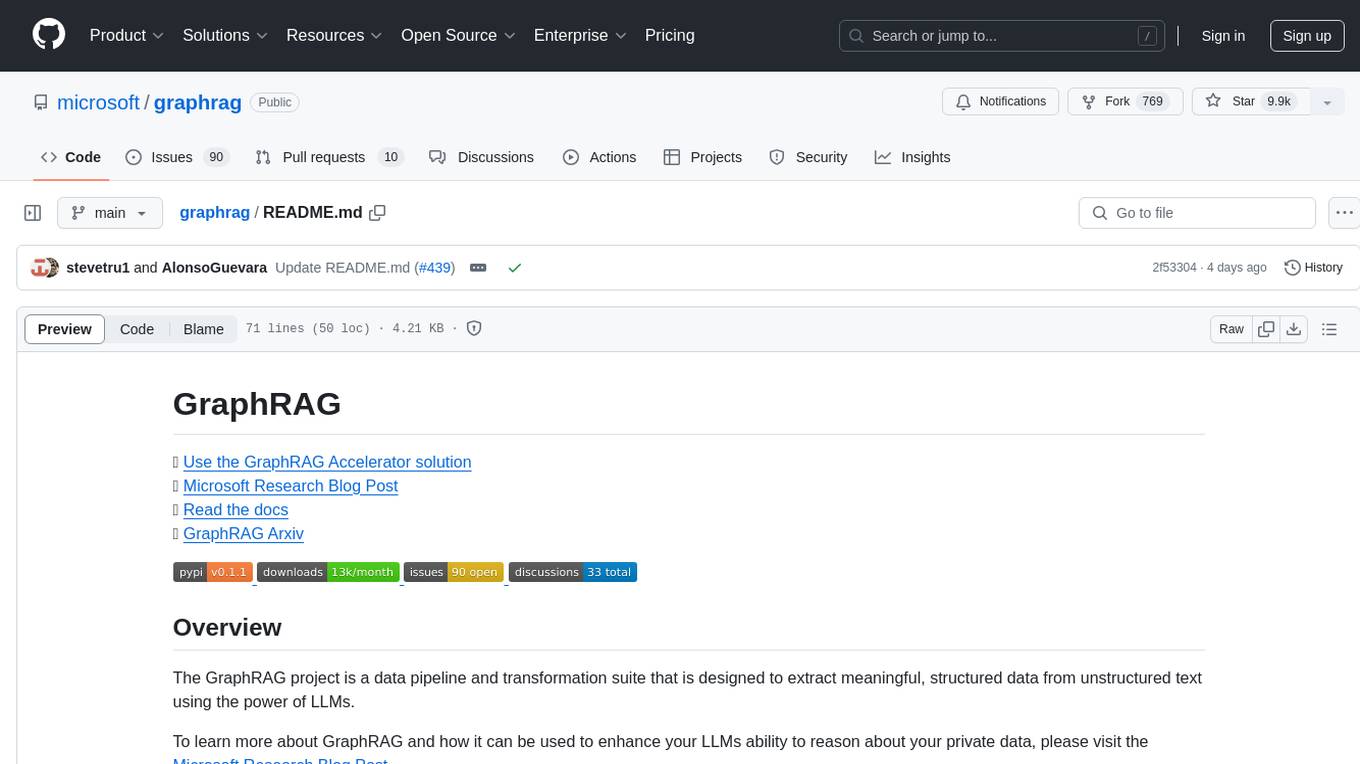The height and width of the screenshot is (764, 1360).
Task: Click the security shield icon by file size
Action: click(x=474, y=329)
